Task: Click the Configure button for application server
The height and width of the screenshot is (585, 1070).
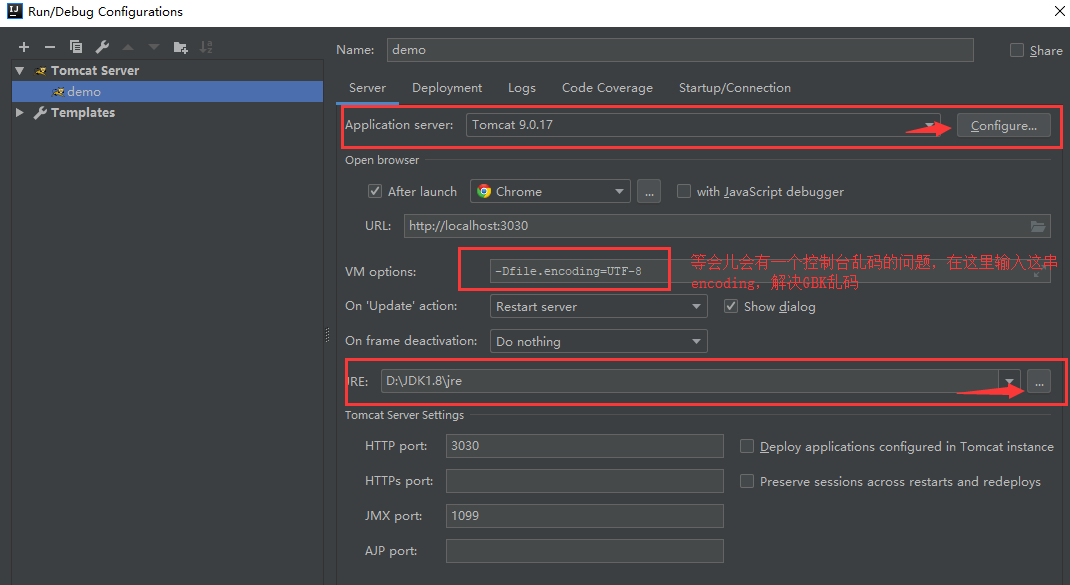Action: (1003, 125)
